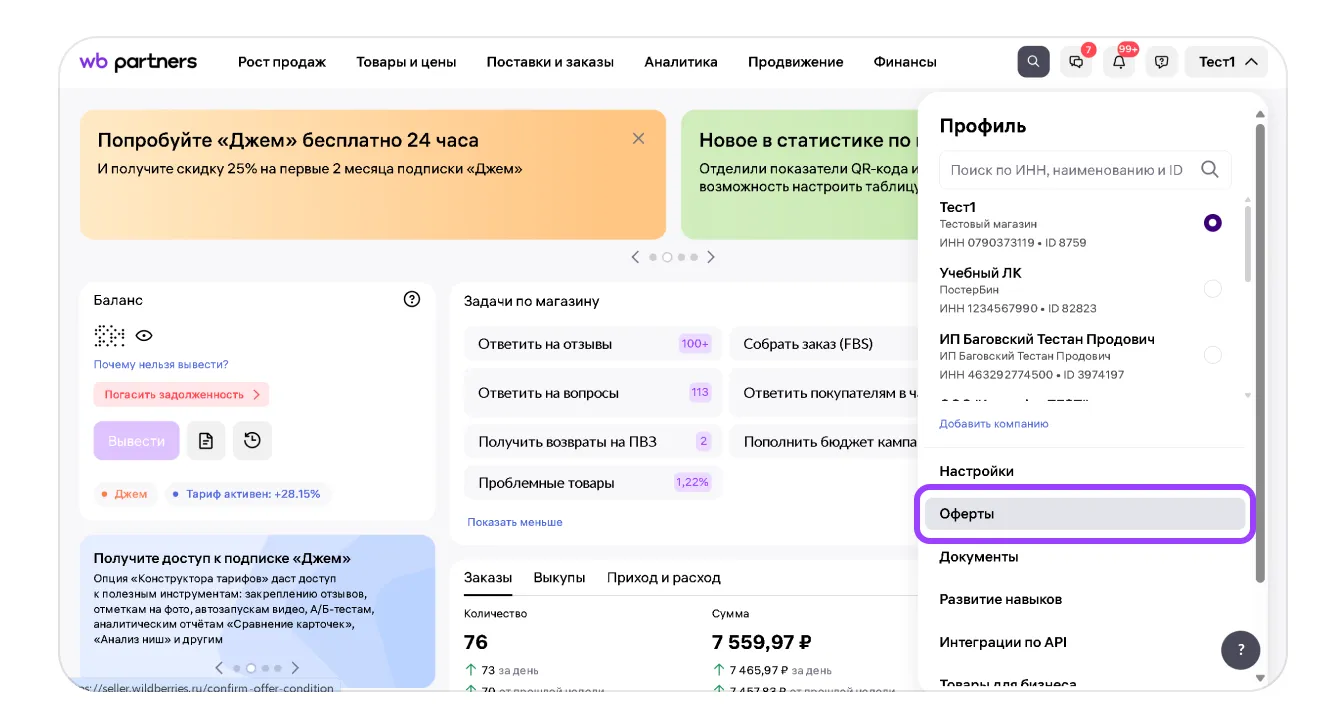Screen dimensions: 1344x728
Task: Switch to the Выкупы tab
Action: pyautogui.click(x=559, y=578)
